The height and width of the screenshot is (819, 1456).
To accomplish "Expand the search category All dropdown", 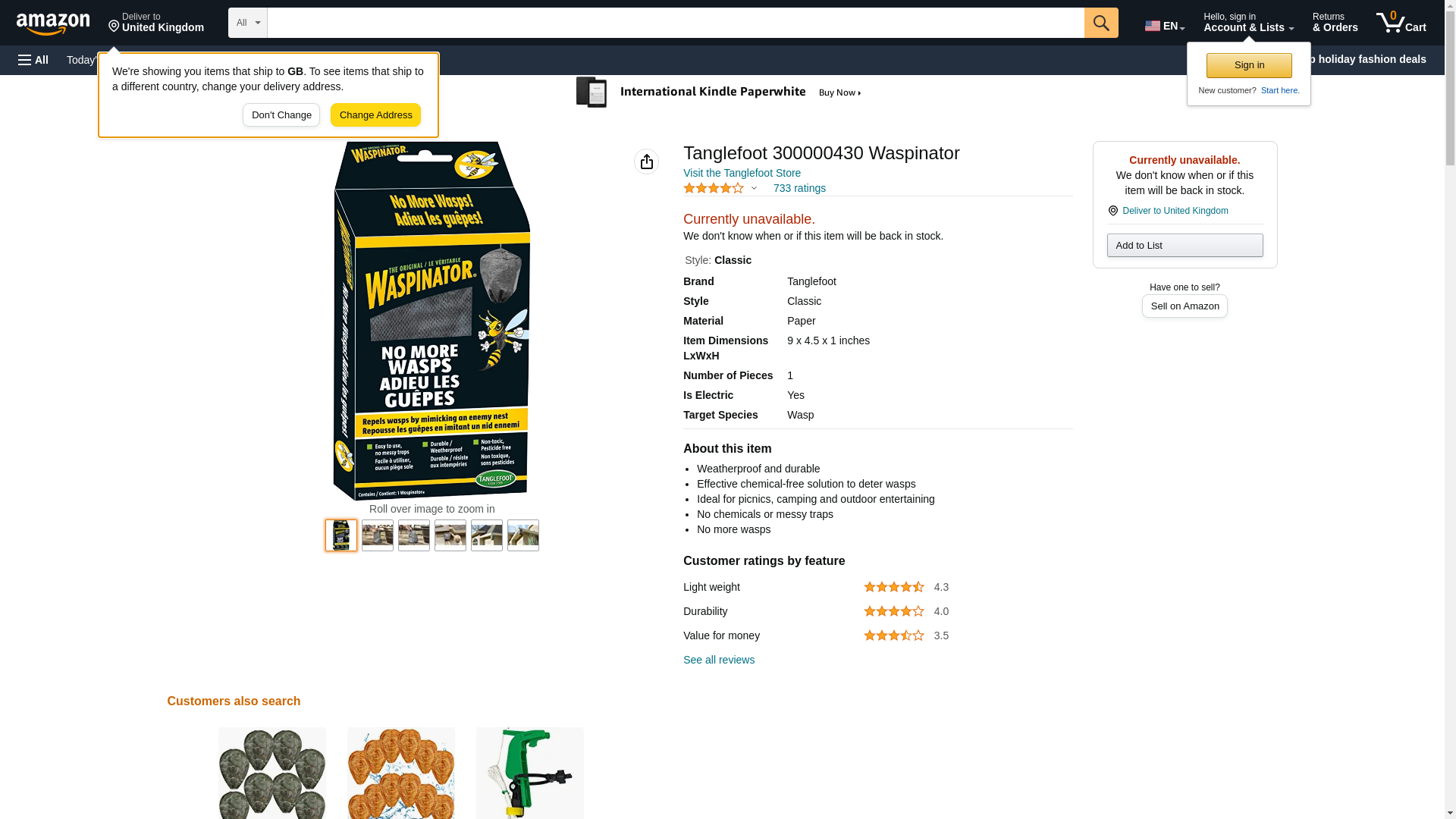I will point(248,23).
